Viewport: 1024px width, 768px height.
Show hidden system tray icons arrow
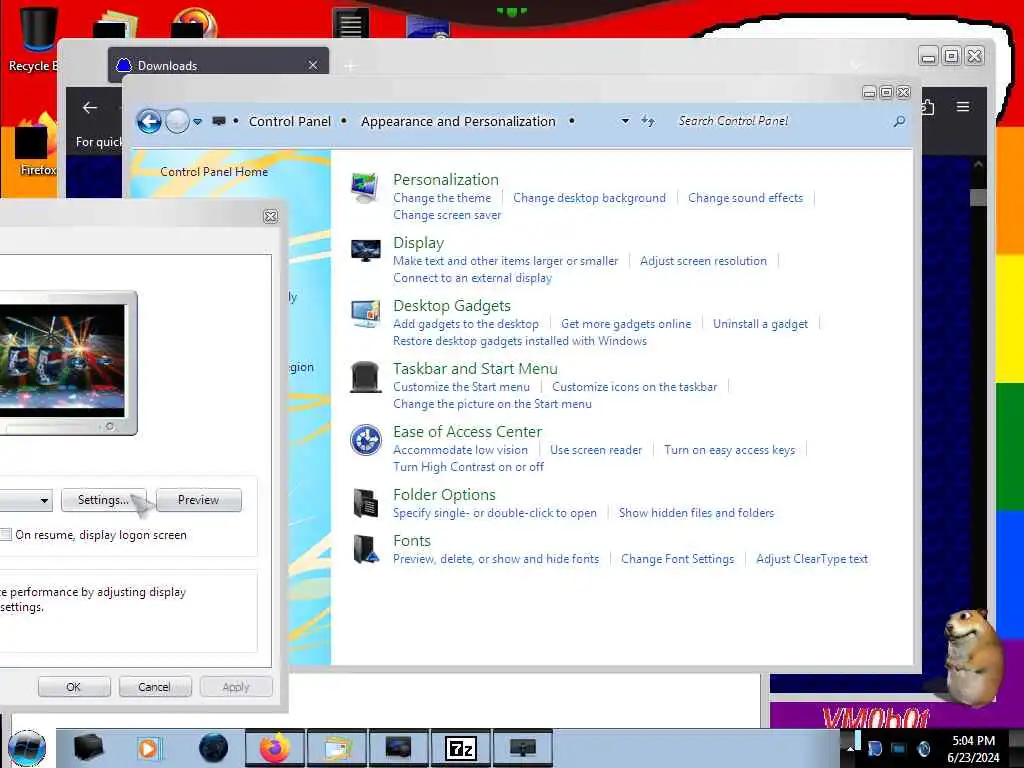click(850, 748)
